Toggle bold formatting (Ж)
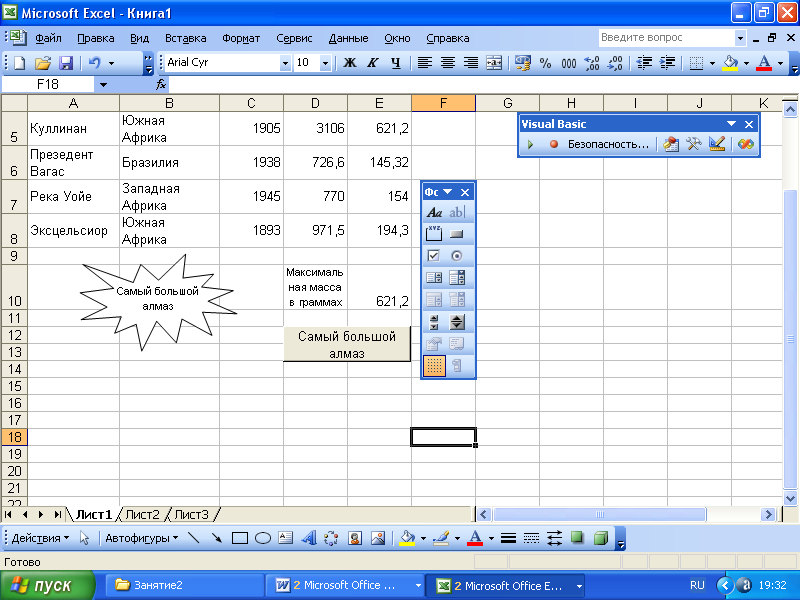The height and width of the screenshot is (600, 800). tap(349, 63)
